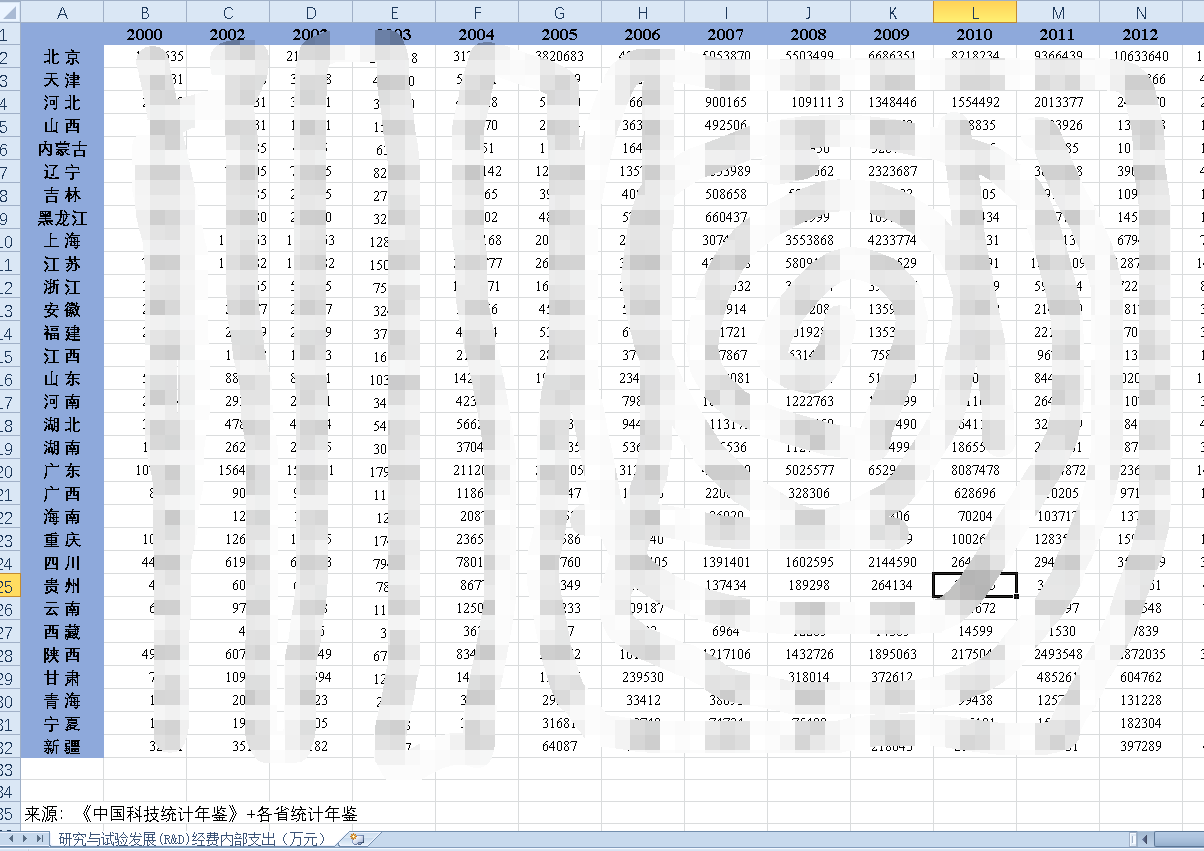
Task: Click cell containing 900165
Action: pos(725,103)
